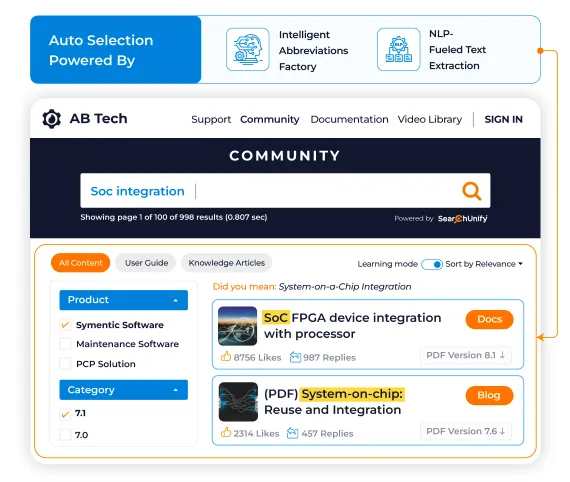Click the results count text showing 998 results
The height and width of the screenshot is (482, 570).
coord(174,217)
